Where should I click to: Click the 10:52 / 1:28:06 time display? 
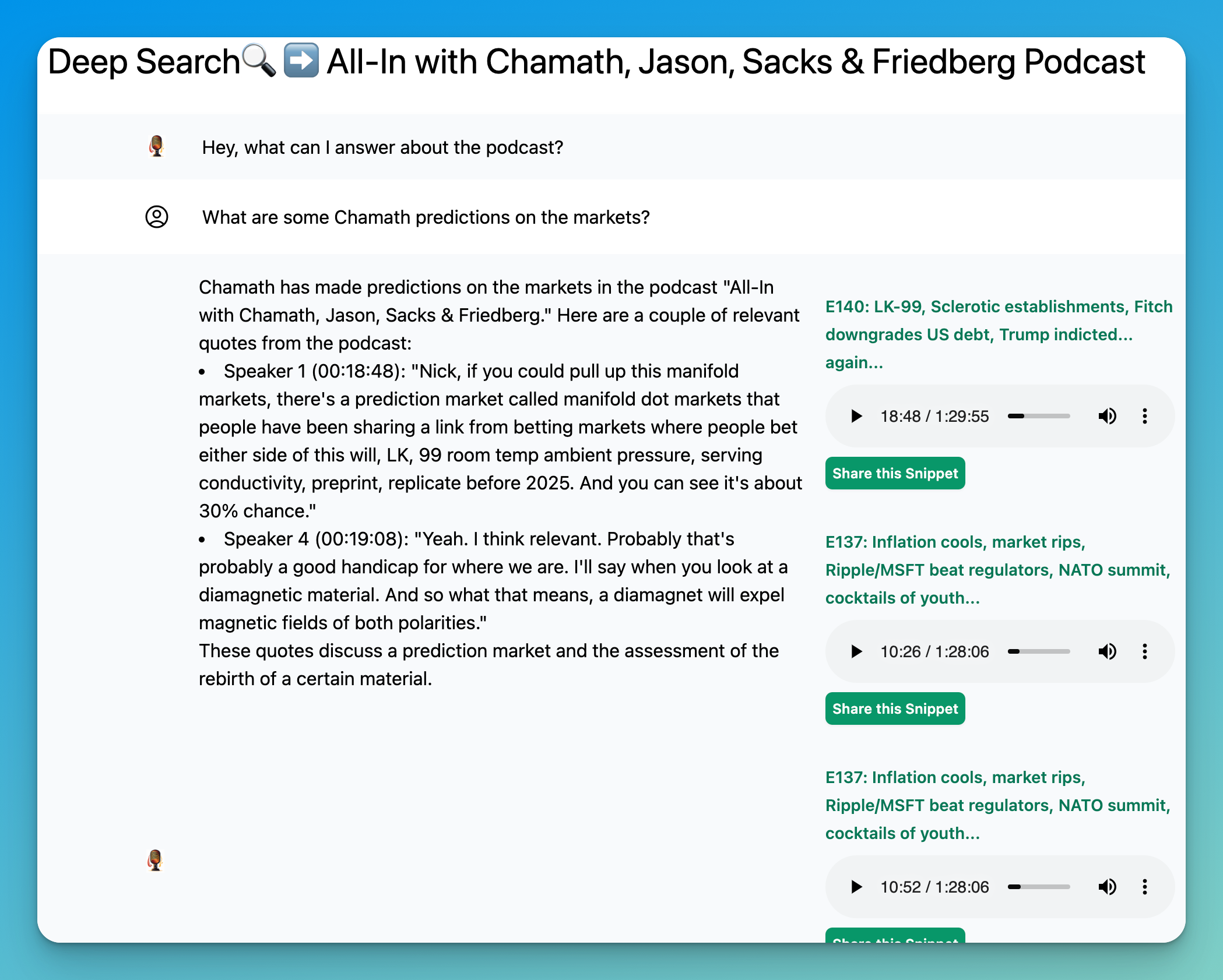(x=934, y=887)
